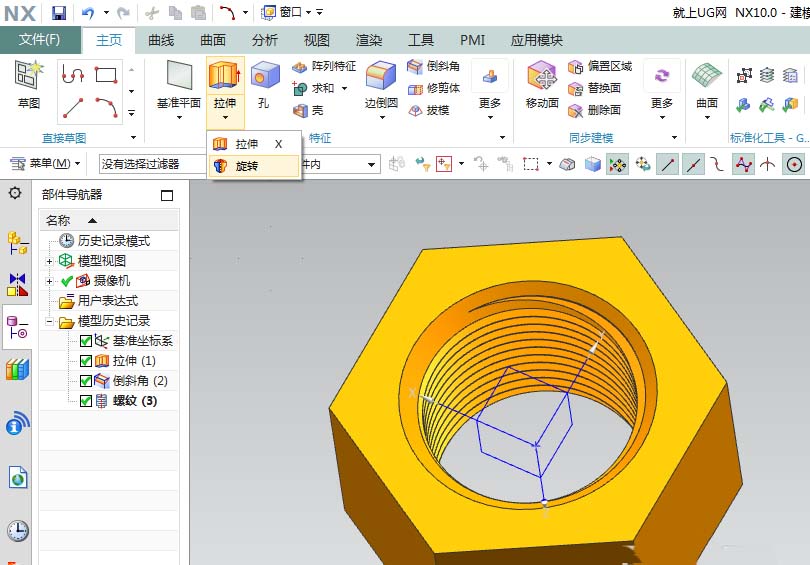Open the selection filter combo box
Screen dimensions: 810x565
152,164
